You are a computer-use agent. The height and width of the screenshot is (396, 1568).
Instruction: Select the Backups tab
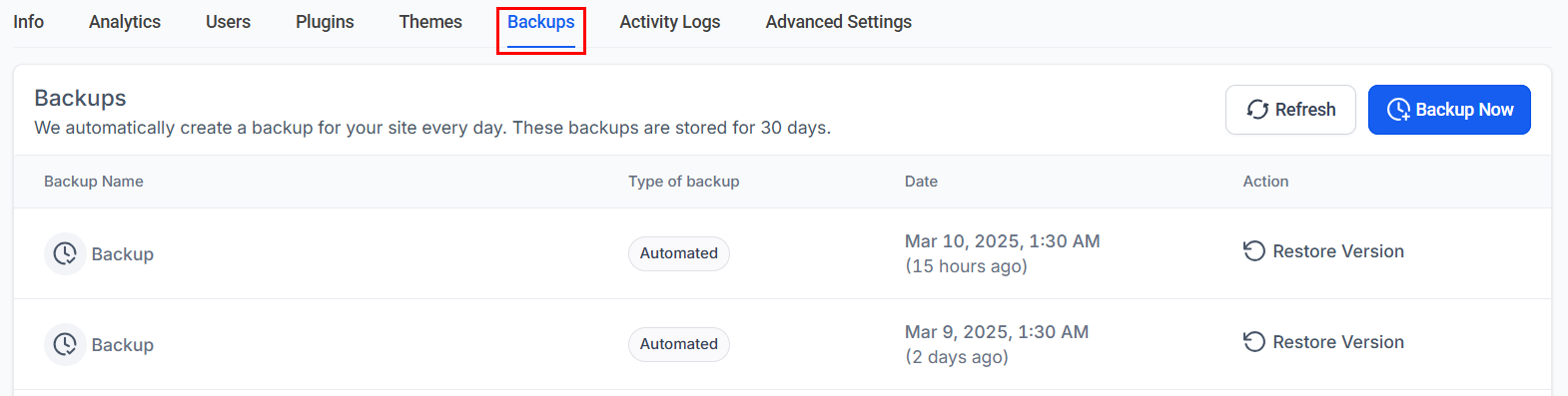point(541,22)
